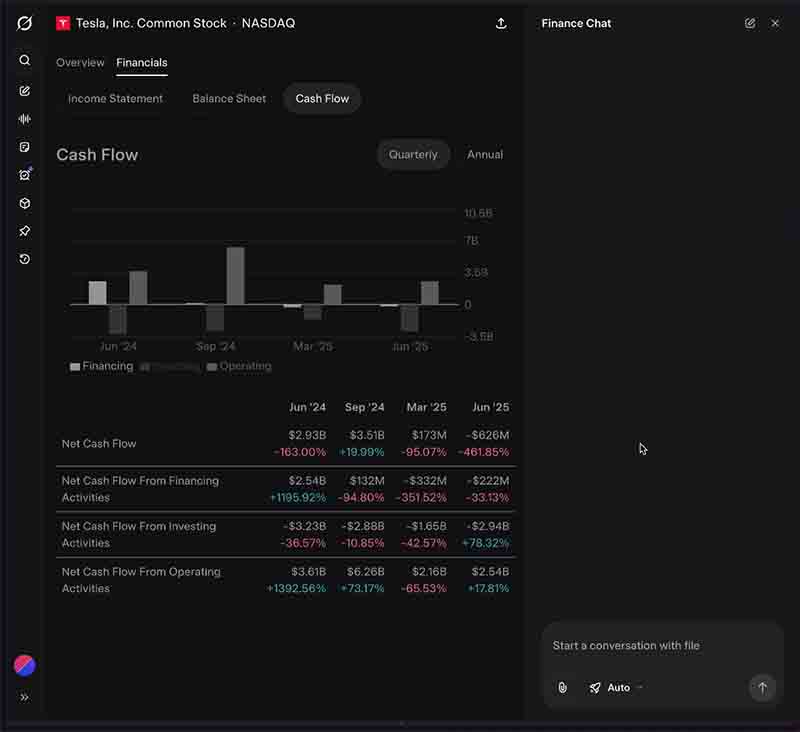Open new thread compose sidebar icon
The image size is (800, 732).
24,91
